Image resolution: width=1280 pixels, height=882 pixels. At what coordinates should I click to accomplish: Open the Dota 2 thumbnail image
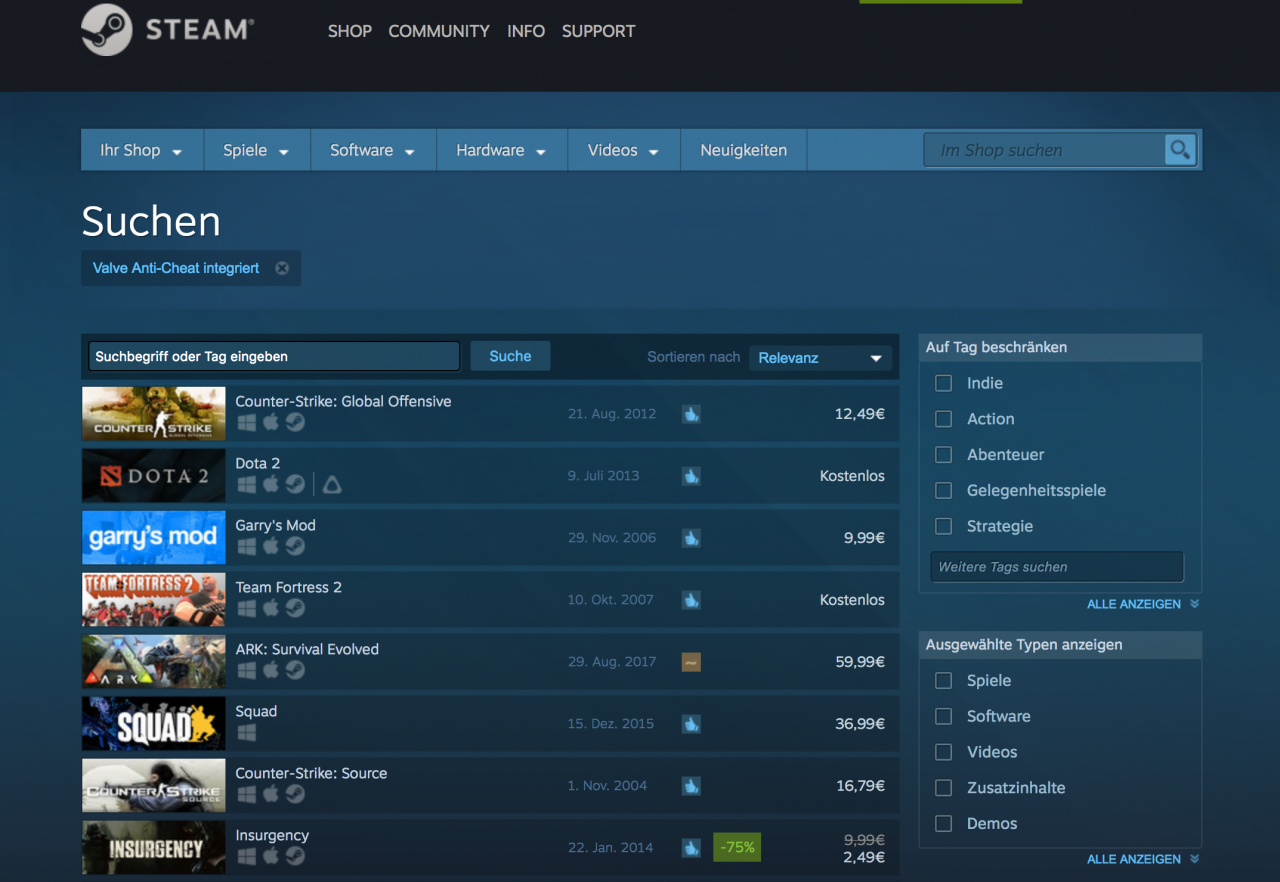[153, 476]
